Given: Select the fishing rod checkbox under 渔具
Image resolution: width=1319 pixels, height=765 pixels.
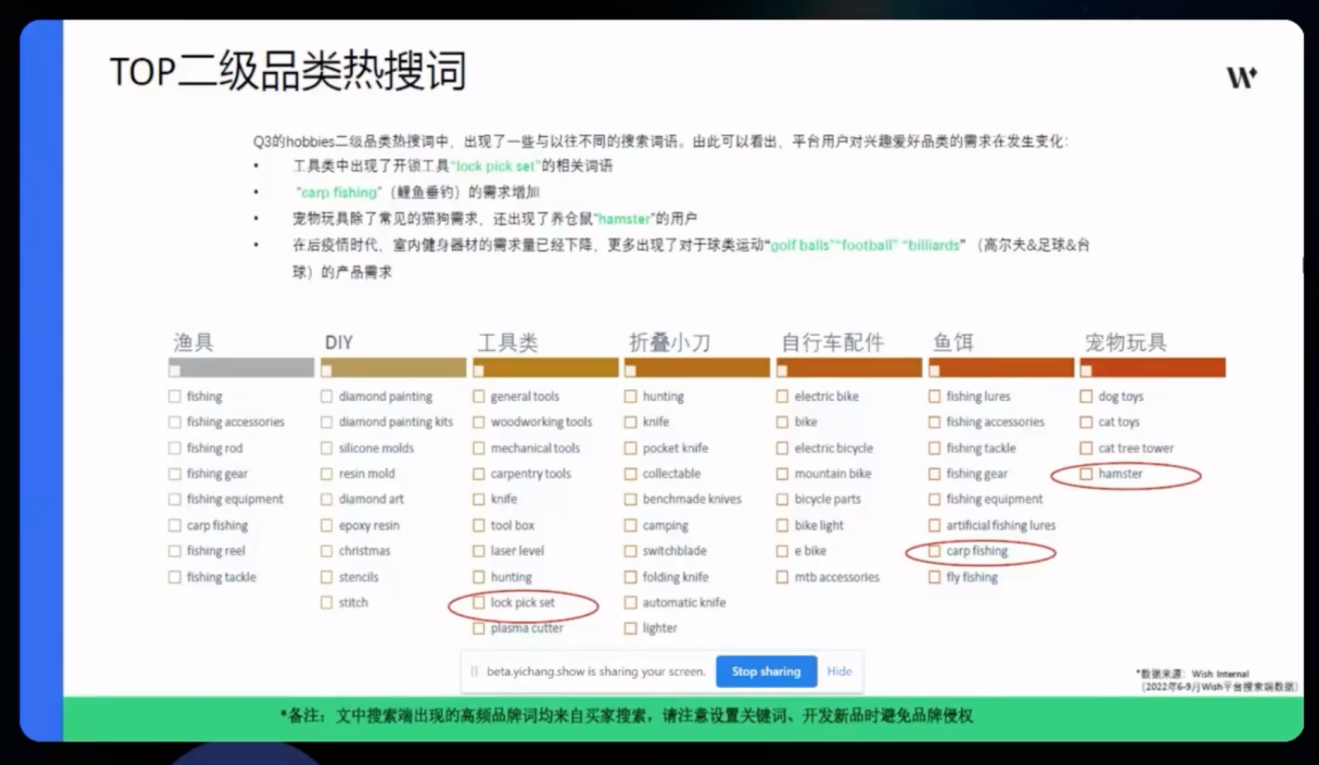Looking at the screenshot, I should pyautogui.click(x=174, y=448).
